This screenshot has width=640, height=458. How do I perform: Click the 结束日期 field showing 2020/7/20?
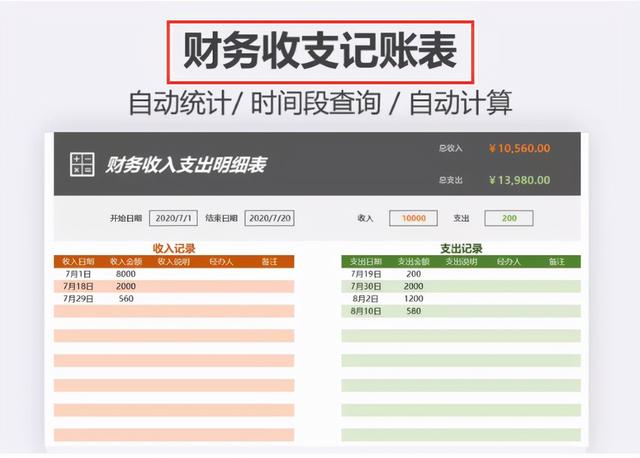tap(269, 218)
